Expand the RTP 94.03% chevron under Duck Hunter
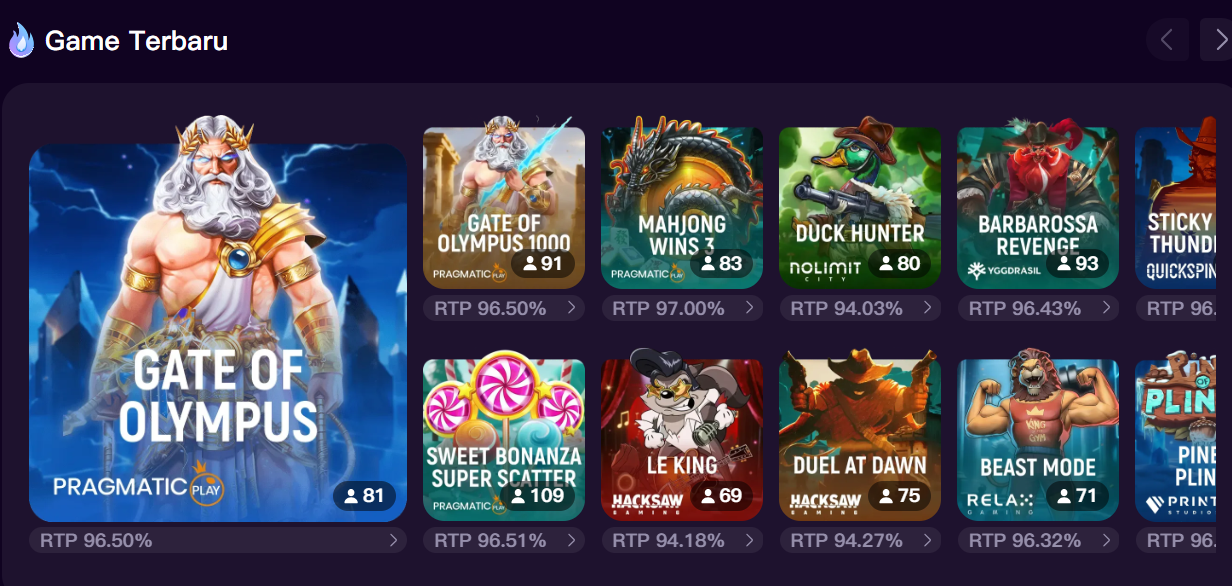The width and height of the screenshot is (1232, 586). [x=928, y=309]
